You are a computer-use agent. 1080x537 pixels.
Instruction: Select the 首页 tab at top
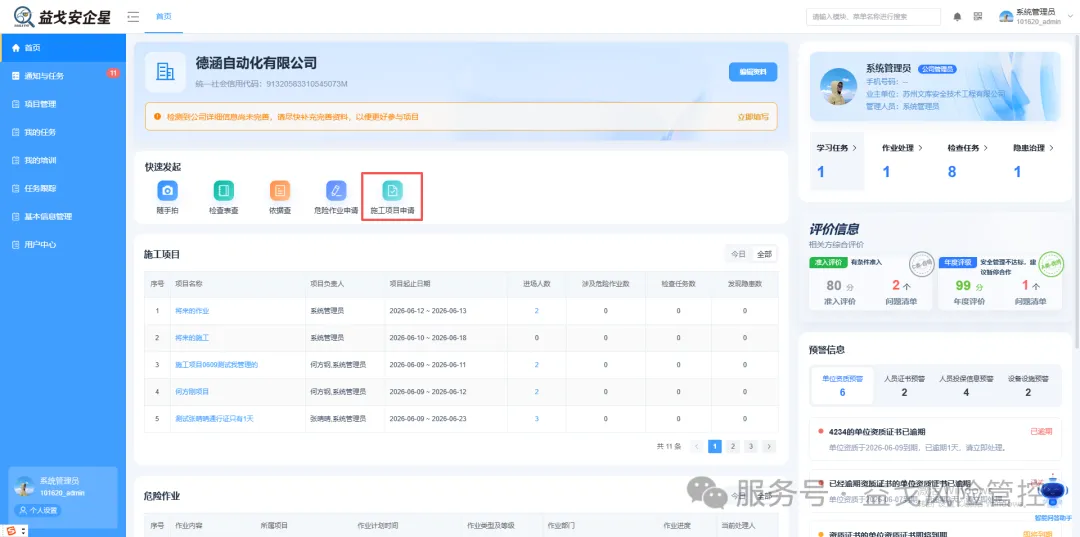point(164,17)
